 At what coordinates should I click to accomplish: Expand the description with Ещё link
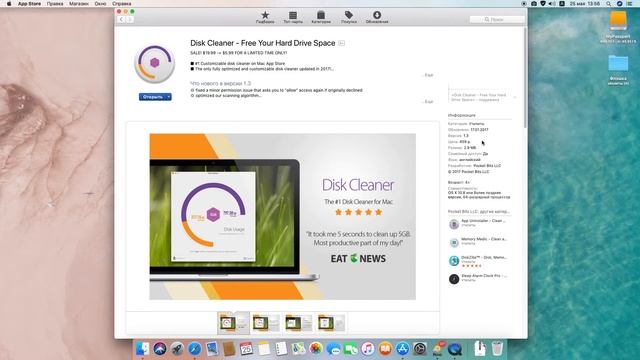[x=428, y=75]
